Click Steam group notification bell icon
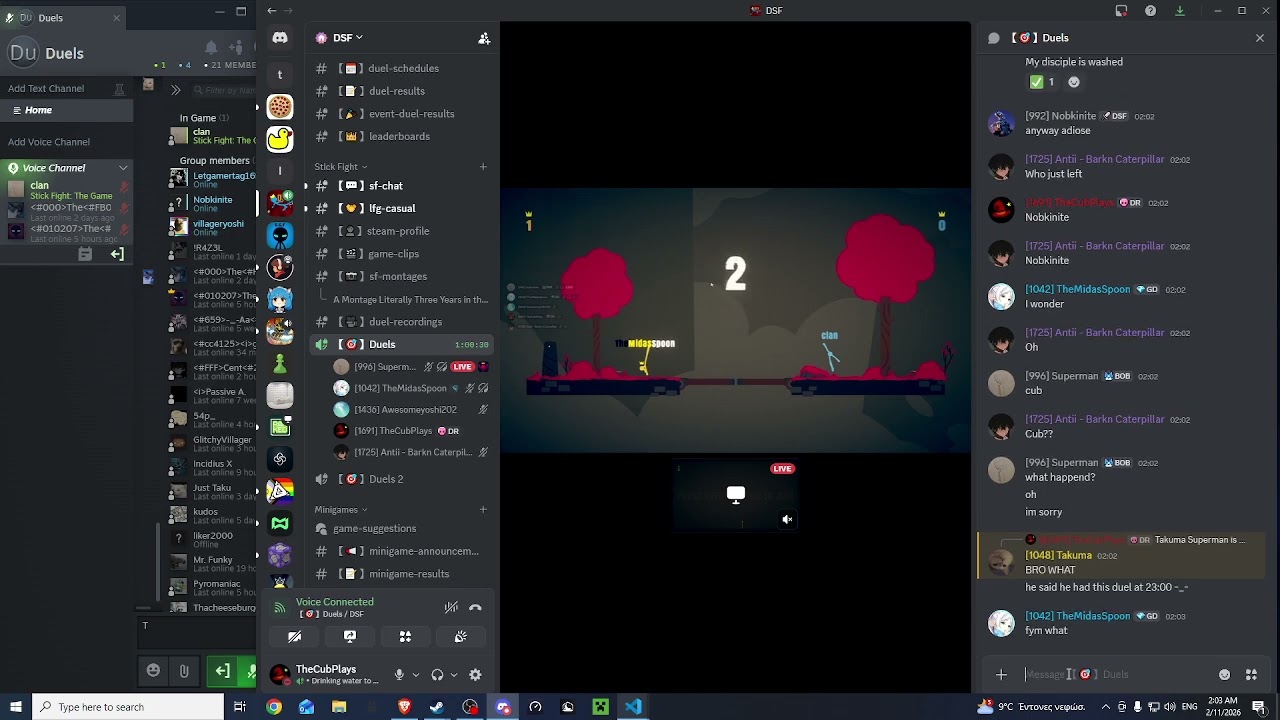This screenshot has height=720, width=1280. tap(211, 48)
